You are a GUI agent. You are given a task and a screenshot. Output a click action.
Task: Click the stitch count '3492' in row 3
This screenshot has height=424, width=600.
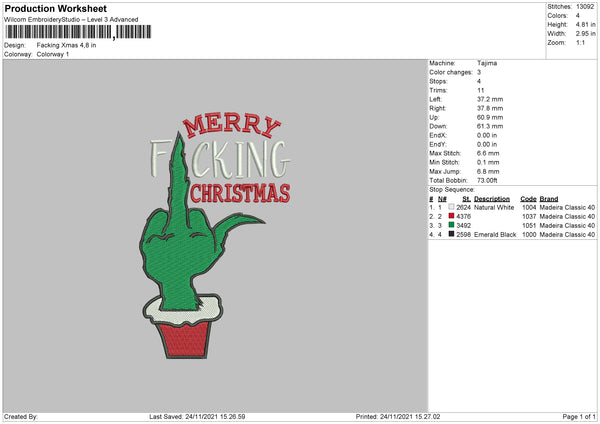pyautogui.click(x=463, y=226)
